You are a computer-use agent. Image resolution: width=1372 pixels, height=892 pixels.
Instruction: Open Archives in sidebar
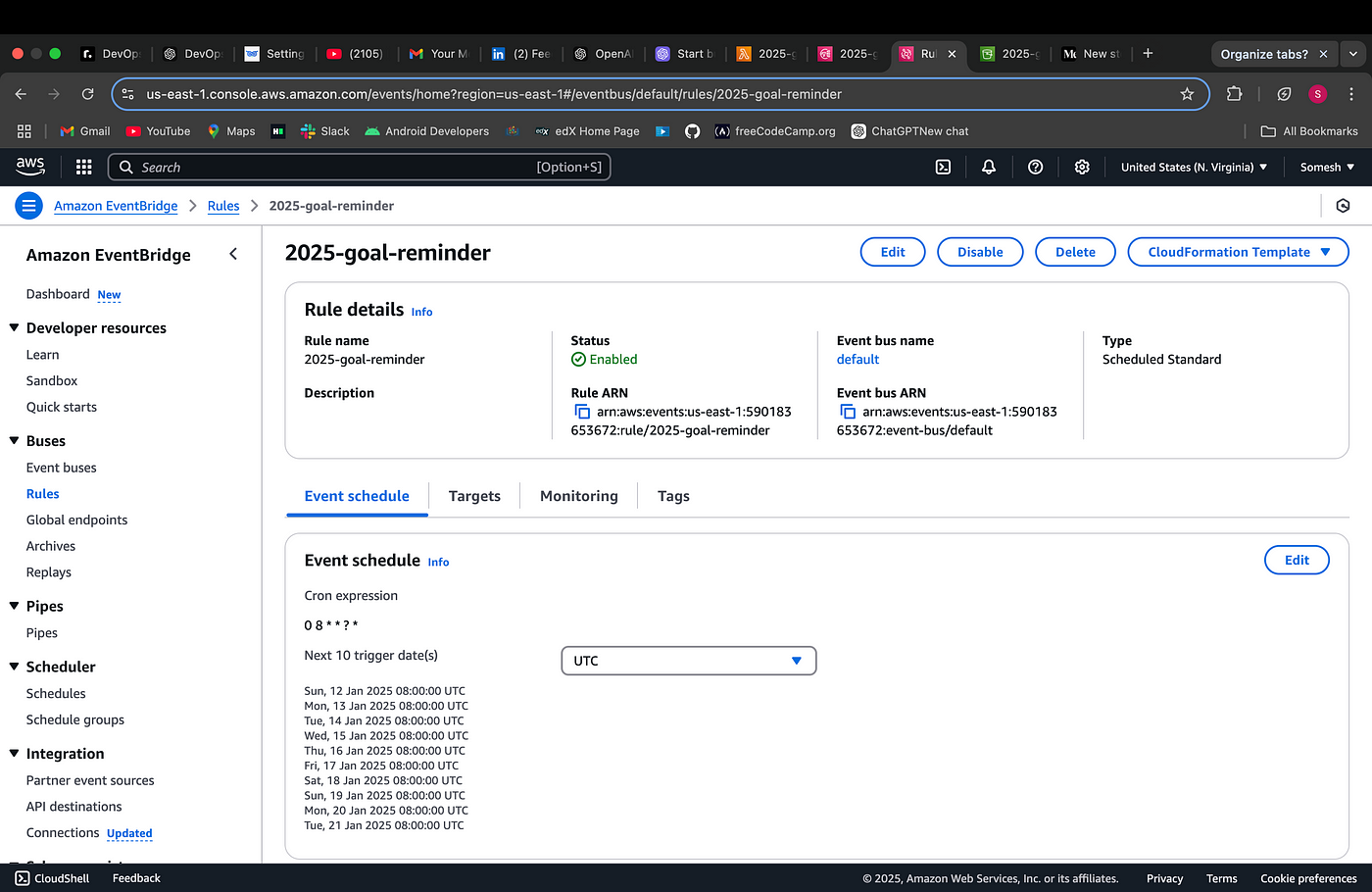coord(51,546)
